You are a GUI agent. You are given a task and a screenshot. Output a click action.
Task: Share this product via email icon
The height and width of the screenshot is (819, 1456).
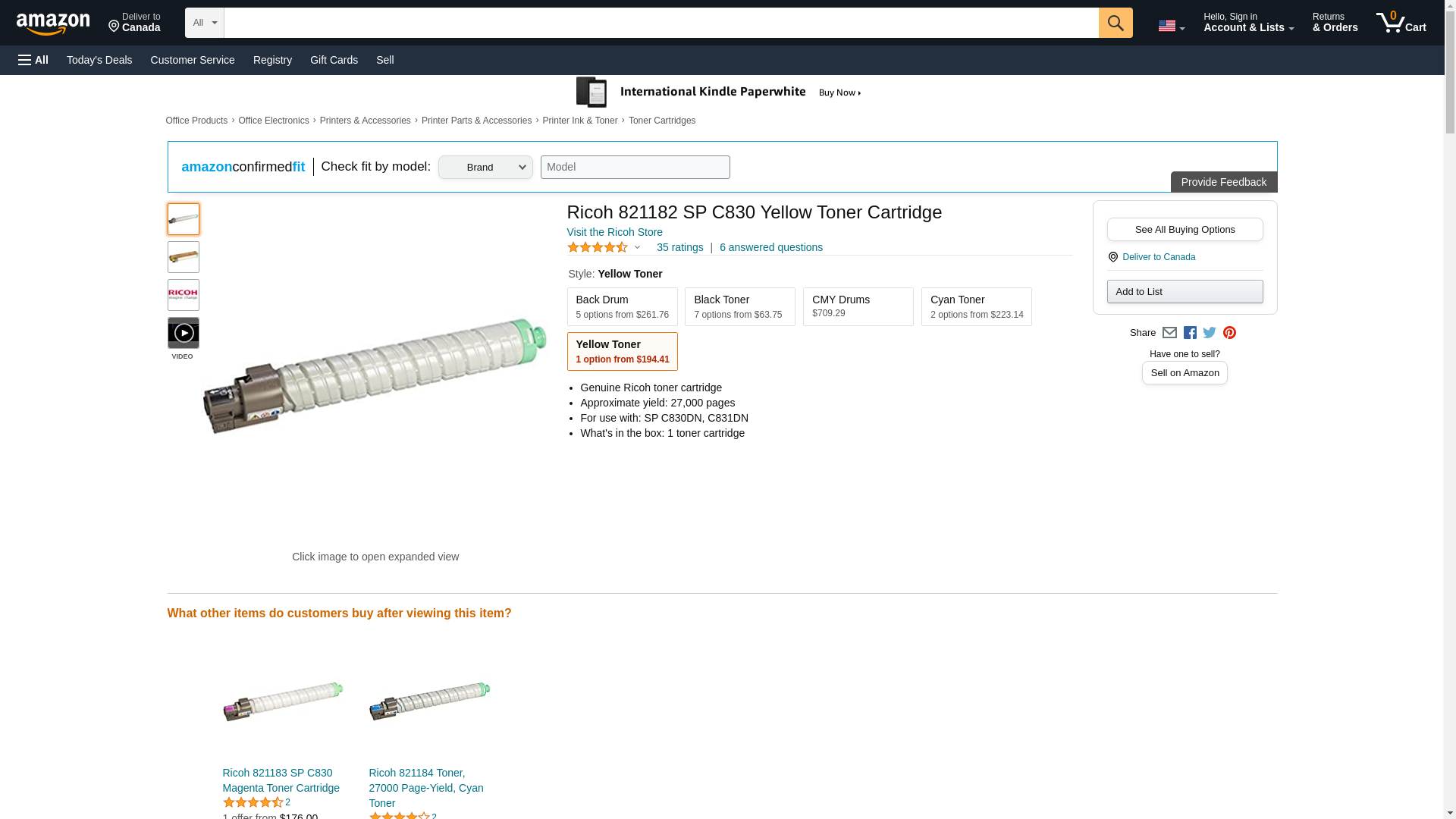(1169, 333)
